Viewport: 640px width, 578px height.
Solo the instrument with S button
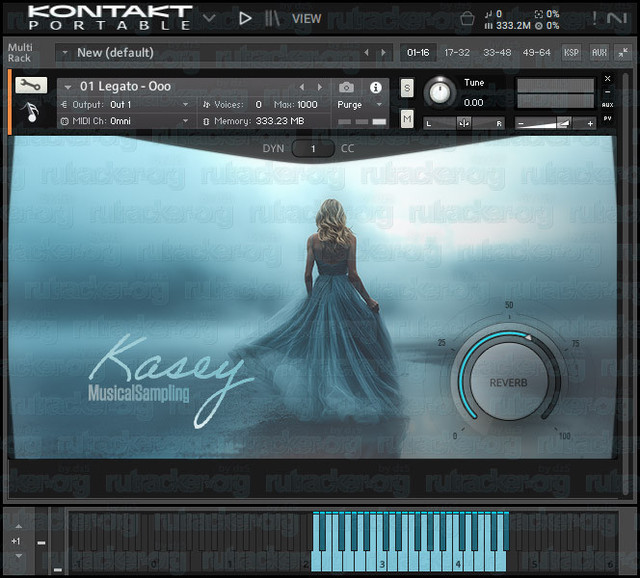coord(407,88)
